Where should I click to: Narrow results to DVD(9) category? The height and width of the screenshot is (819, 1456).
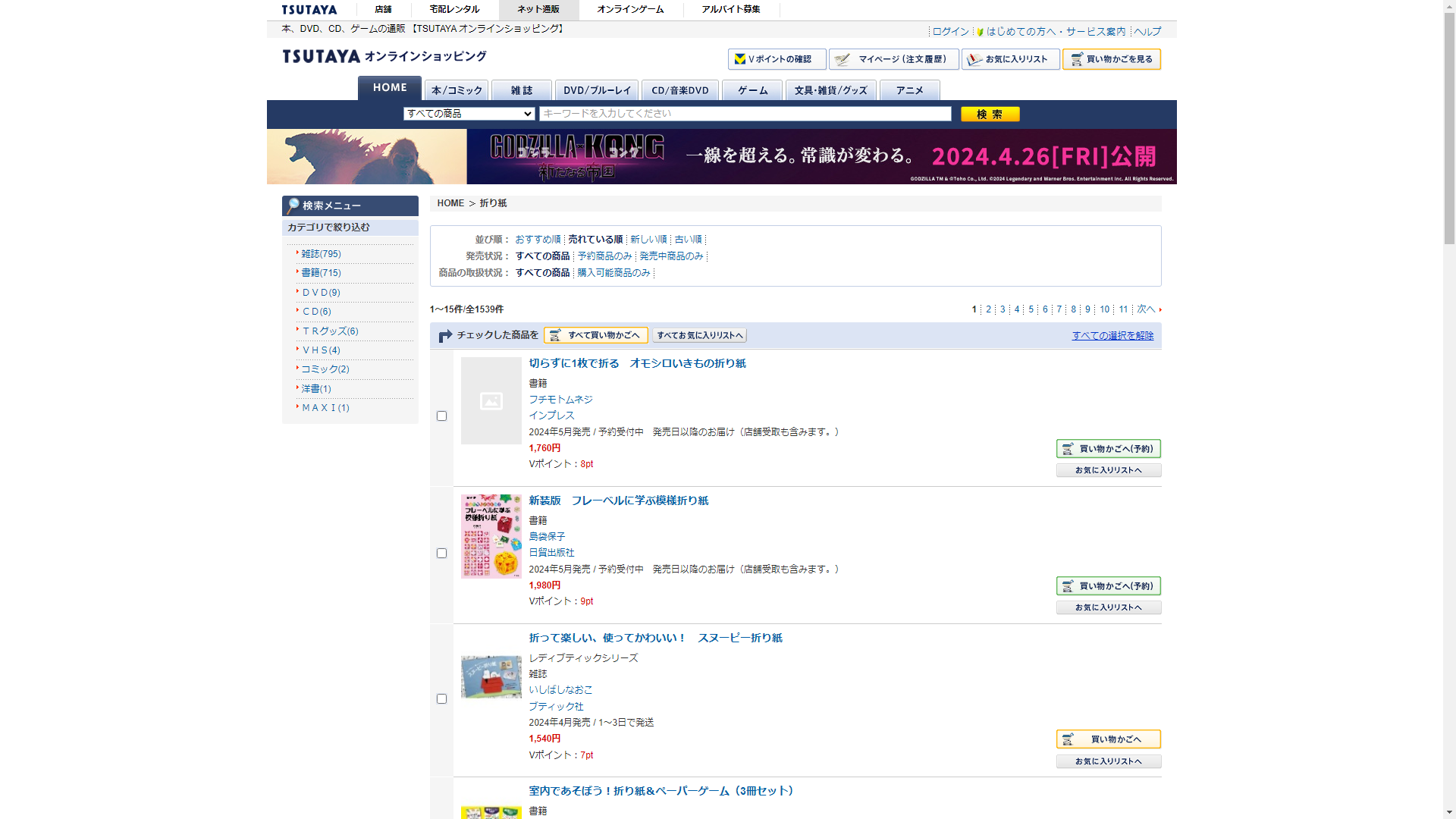[321, 293]
